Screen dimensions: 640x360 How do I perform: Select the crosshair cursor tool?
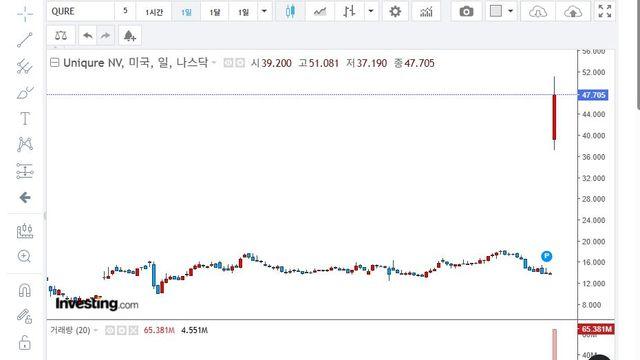(x=25, y=14)
